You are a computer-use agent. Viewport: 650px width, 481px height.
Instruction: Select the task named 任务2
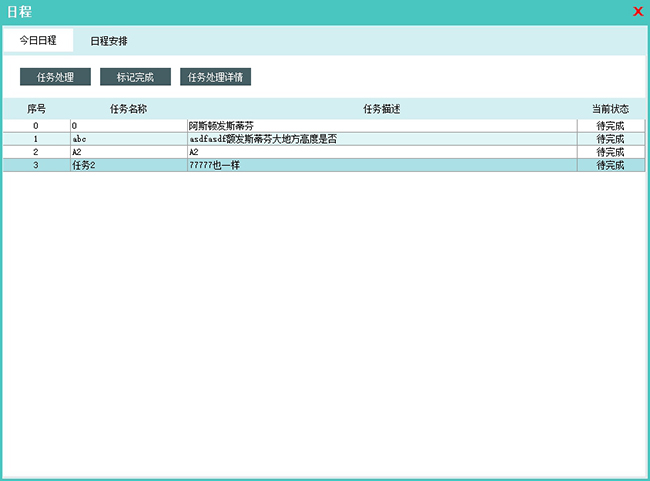point(84,165)
